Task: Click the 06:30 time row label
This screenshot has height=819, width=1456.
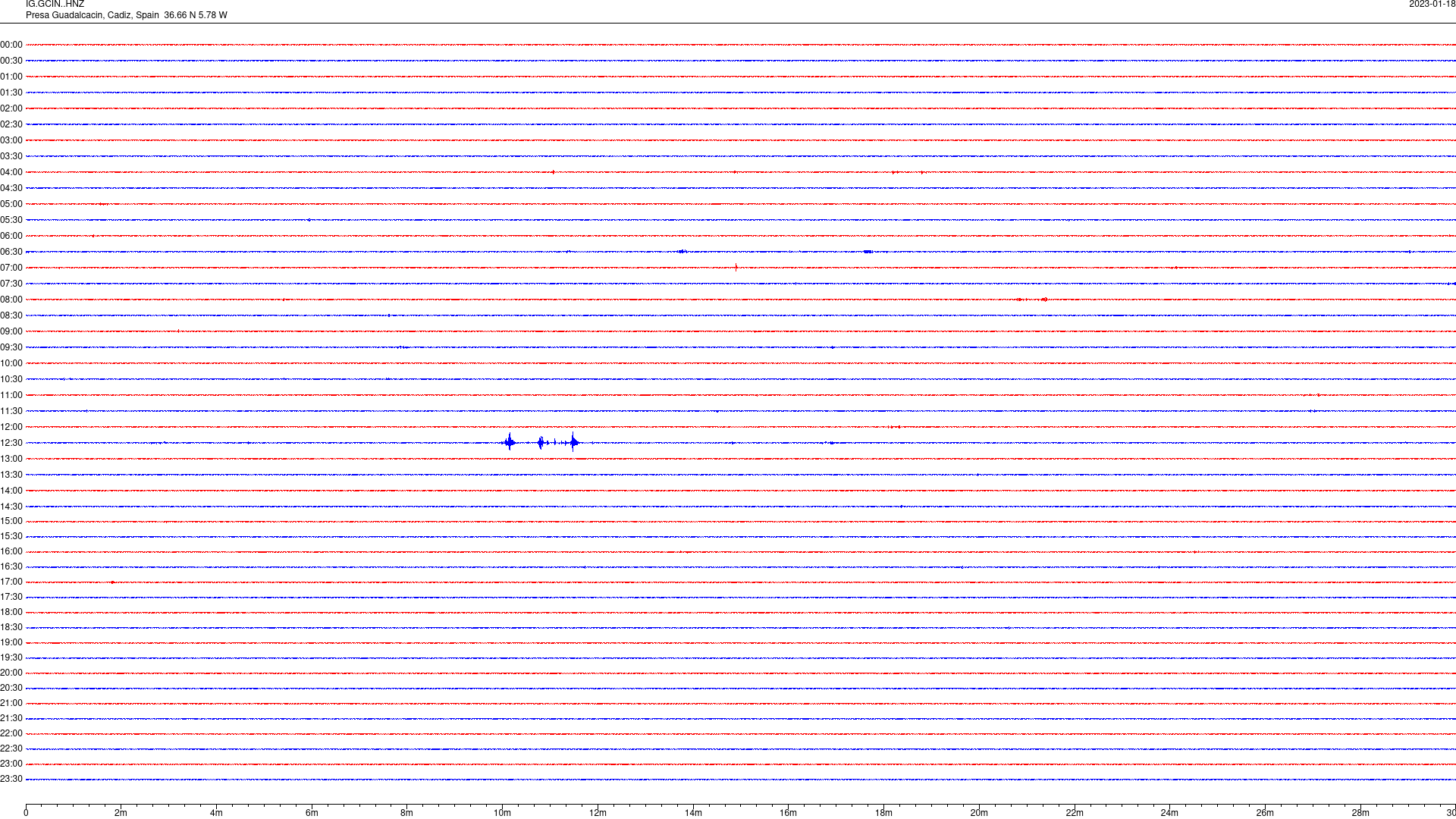Action: pyautogui.click(x=11, y=252)
